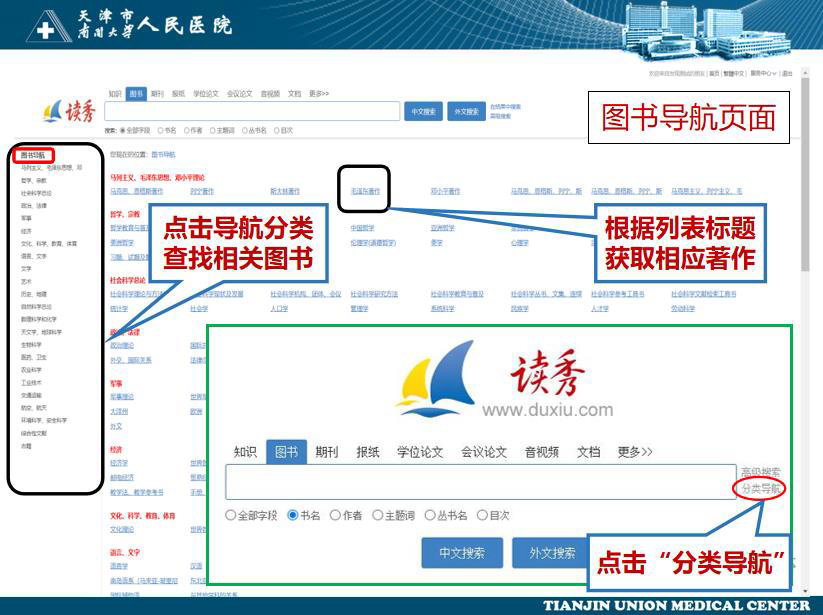The width and height of the screenshot is (823, 615).
Task: Open the 邓小平著作 category link
Action: (445, 191)
